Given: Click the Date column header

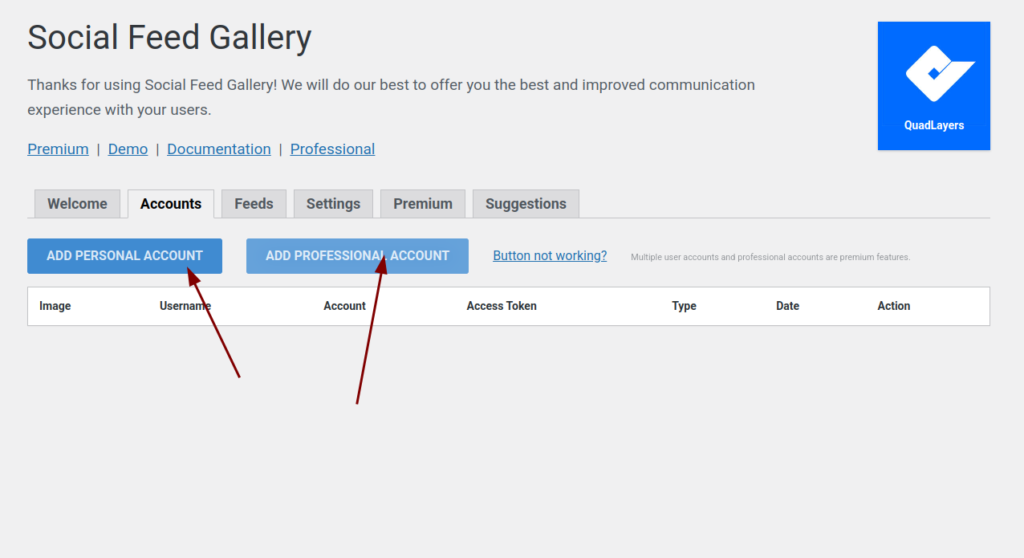Looking at the screenshot, I should (788, 306).
